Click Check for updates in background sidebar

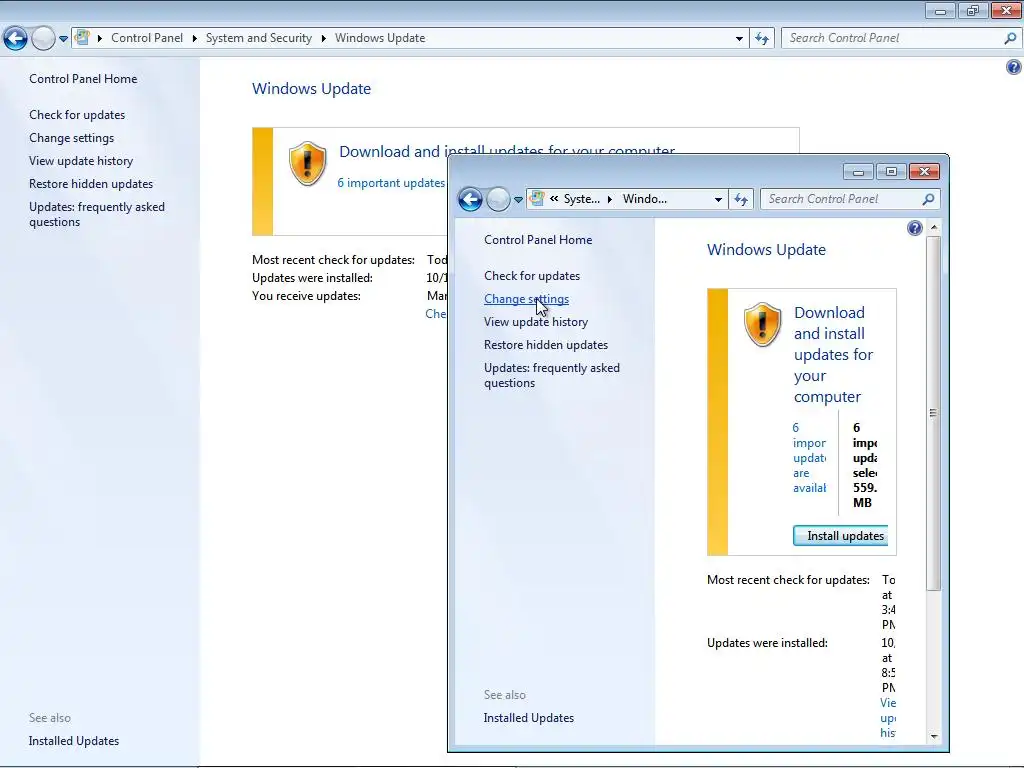click(x=77, y=114)
